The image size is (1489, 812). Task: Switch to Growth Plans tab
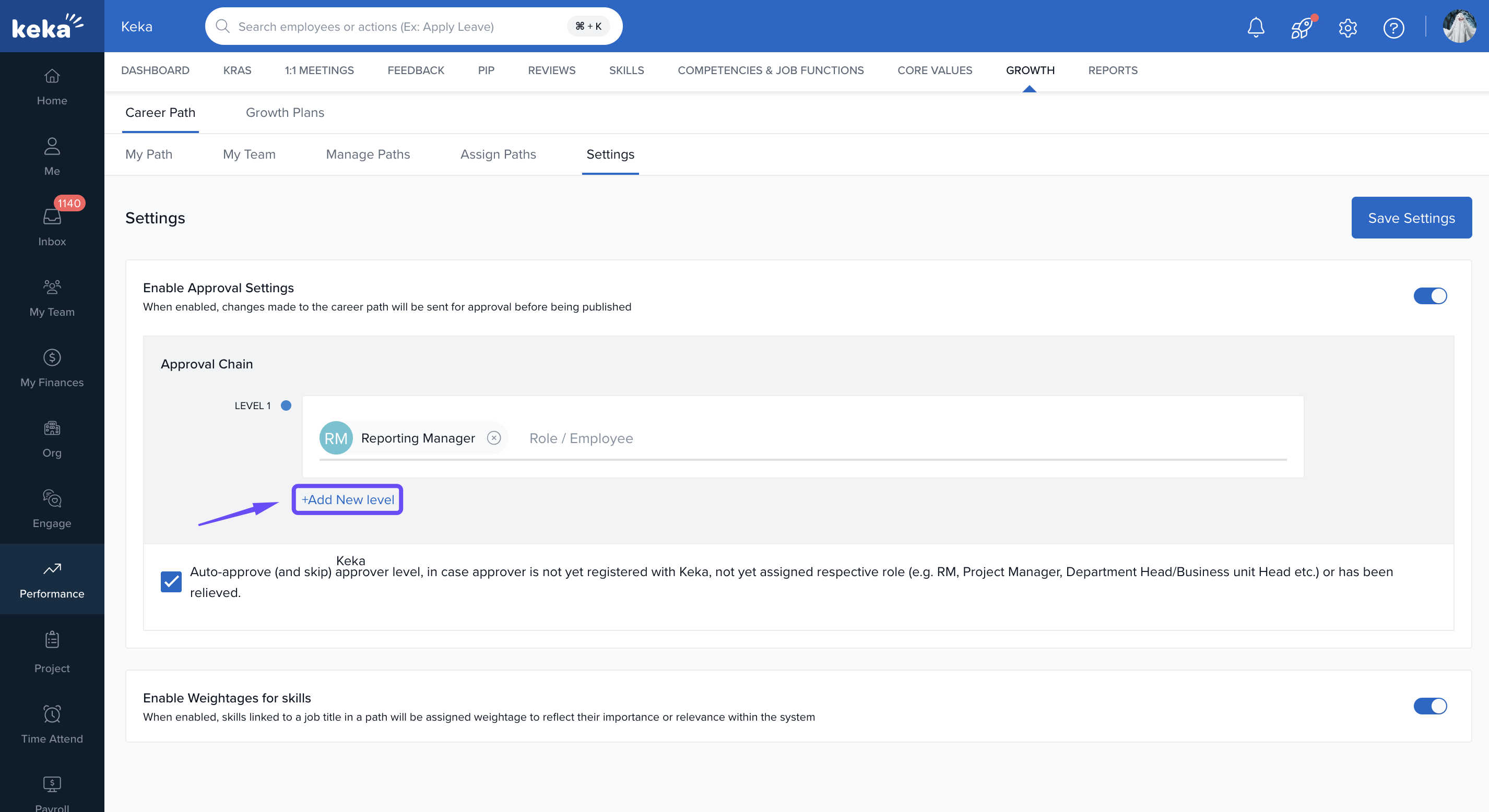pyautogui.click(x=285, y=113)
